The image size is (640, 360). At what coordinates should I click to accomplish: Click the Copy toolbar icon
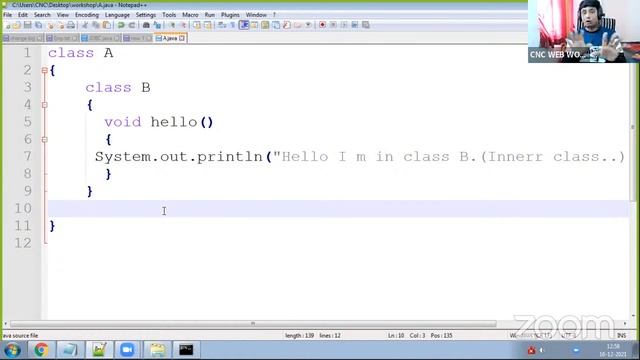[x=96, y=25]
